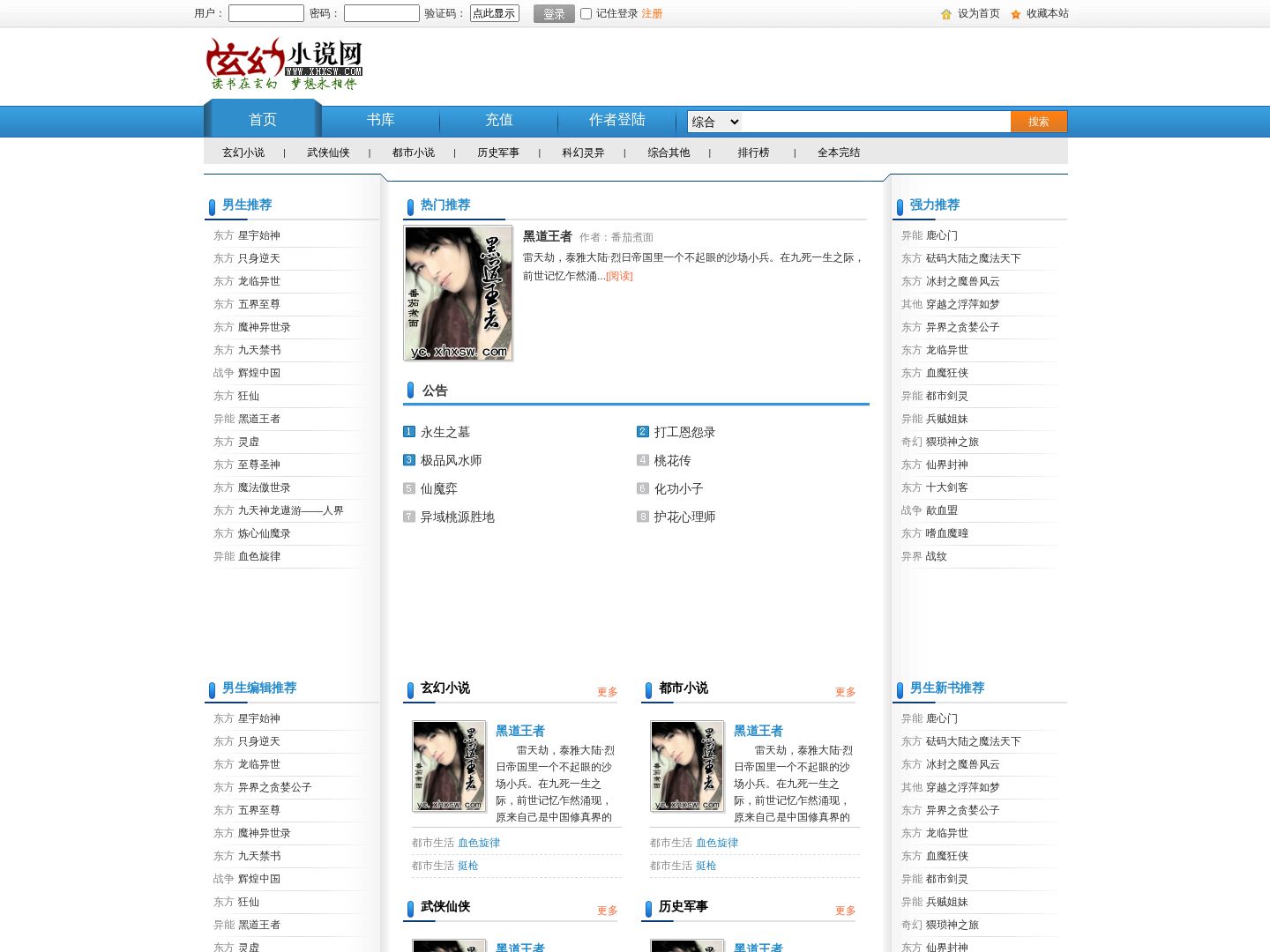The width and height of the screenshot is (1270, 952).
Task: Click the number 3 badge next to 极品风水师
Action: click(x=409, y=460)
